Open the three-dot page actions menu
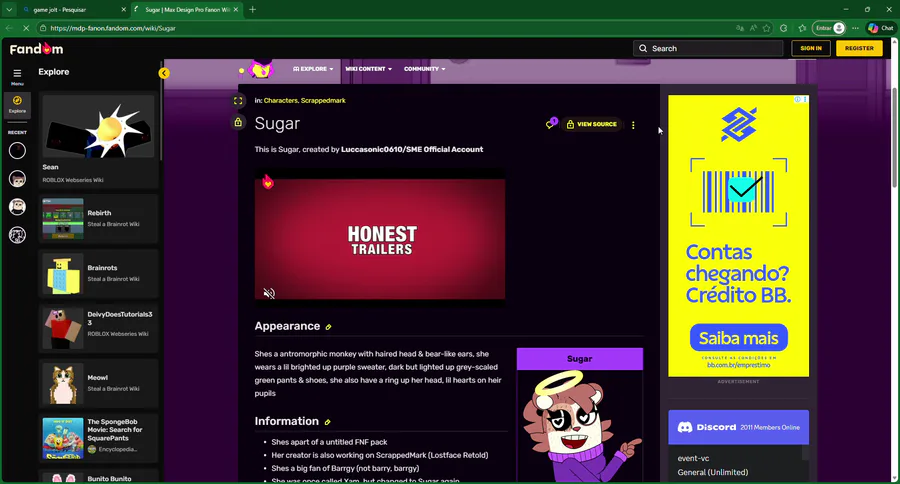The width and height of the screenshot is (900, 484). coord(633,125)
